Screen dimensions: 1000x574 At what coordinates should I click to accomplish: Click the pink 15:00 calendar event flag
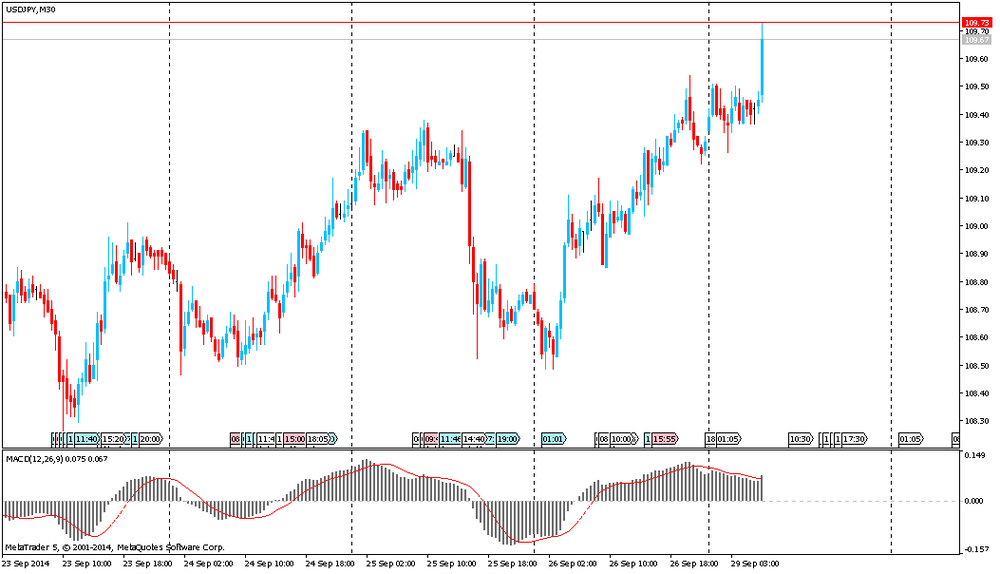click(x=294, y=439)
